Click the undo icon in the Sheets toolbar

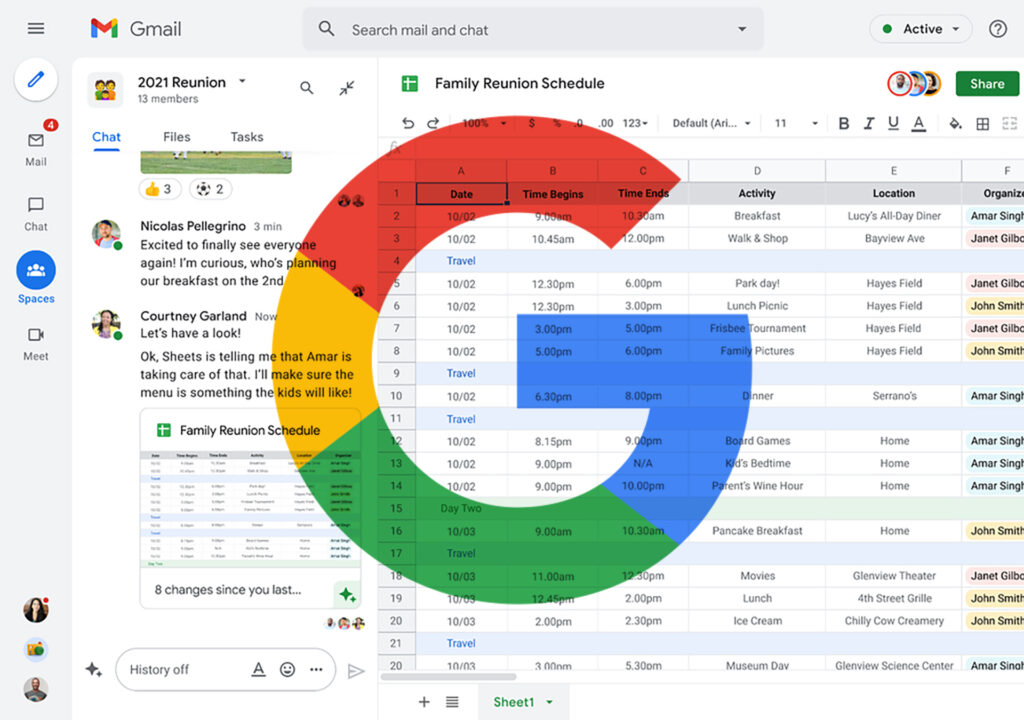(x=408, y=123)
